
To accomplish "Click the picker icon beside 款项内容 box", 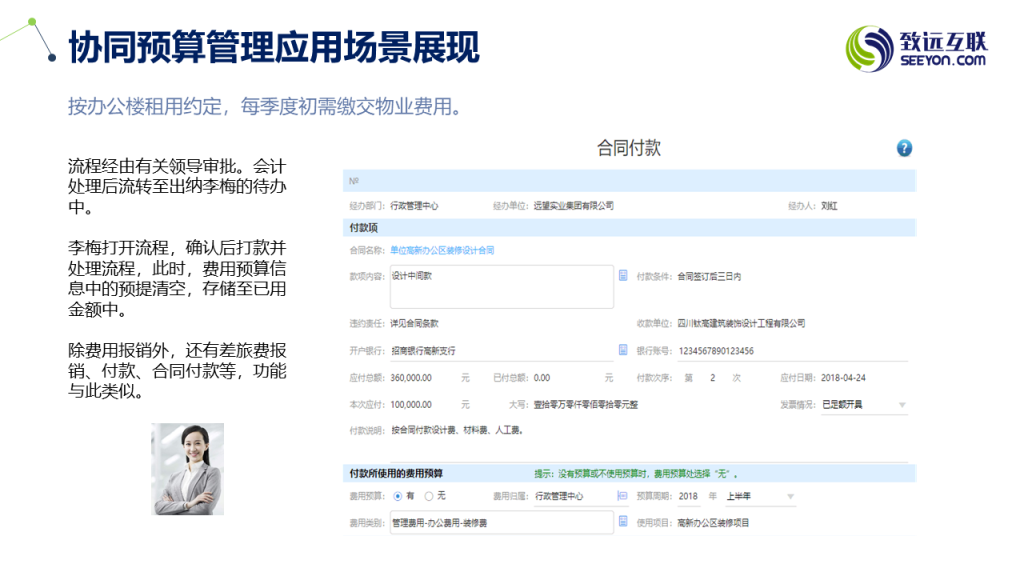I will pyautogui.click(x=622, y=275).
